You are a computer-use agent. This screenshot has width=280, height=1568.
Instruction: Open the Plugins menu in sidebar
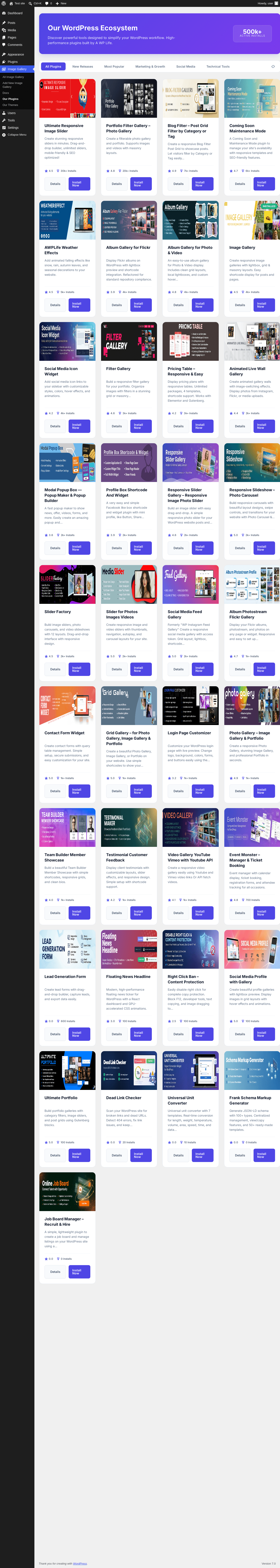coord(17,62)
